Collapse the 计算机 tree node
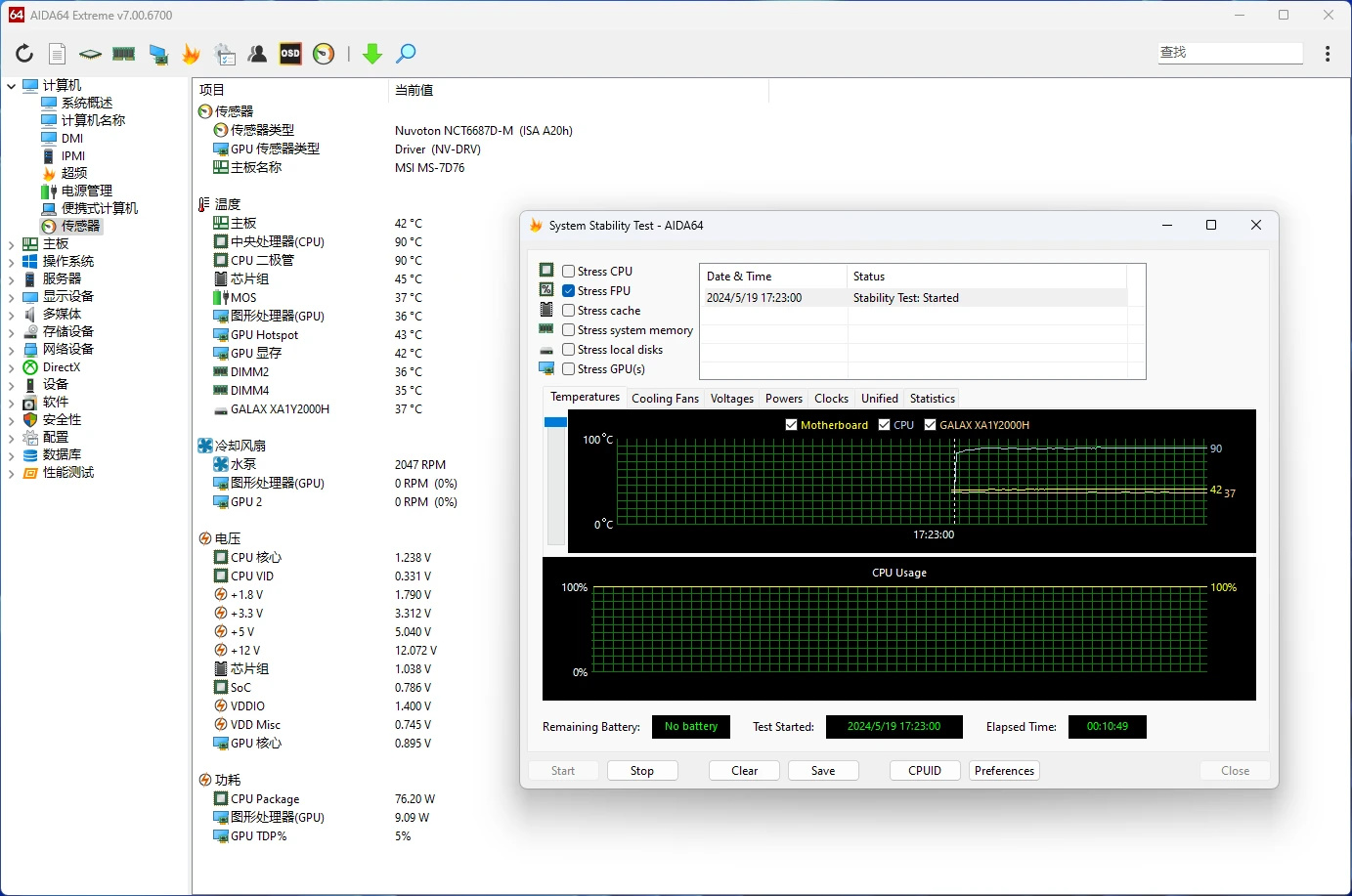The width and height of the screenshot is (1352, 896). pyautogui.click(x=11, y=86)
